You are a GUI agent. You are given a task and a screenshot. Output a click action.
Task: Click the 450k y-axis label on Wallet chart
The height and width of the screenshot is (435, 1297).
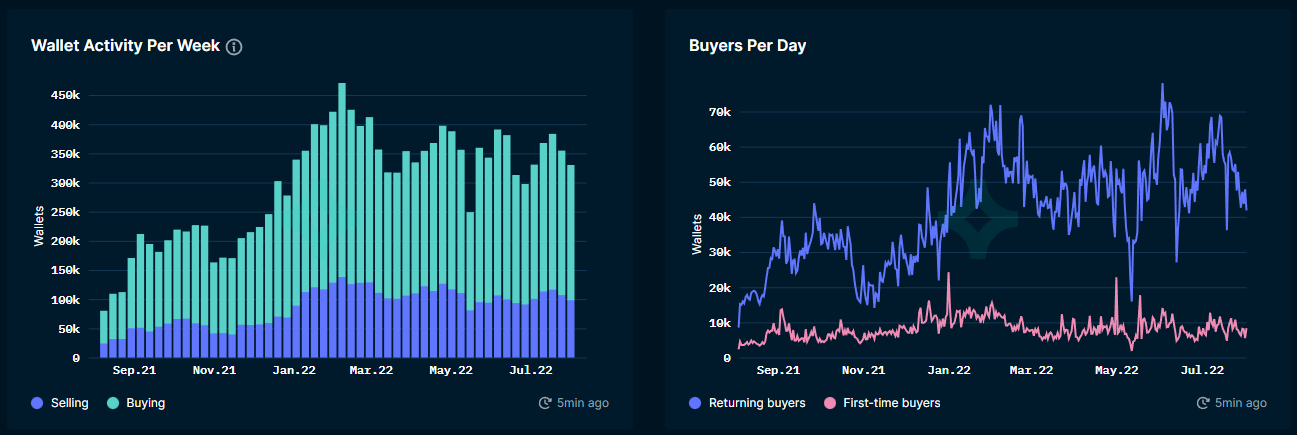coord(64,96)
